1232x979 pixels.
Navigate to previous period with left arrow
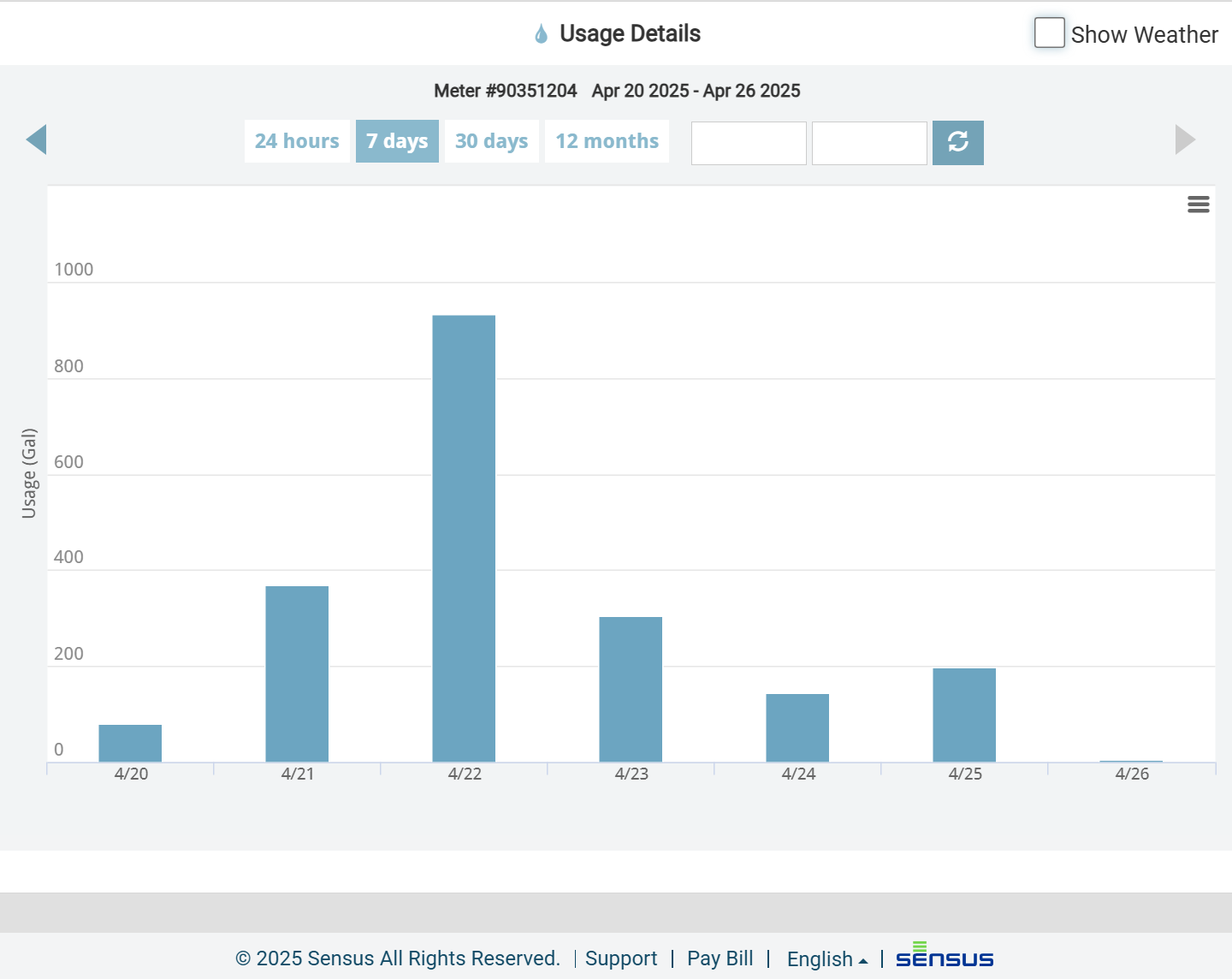tap(37, 139)
